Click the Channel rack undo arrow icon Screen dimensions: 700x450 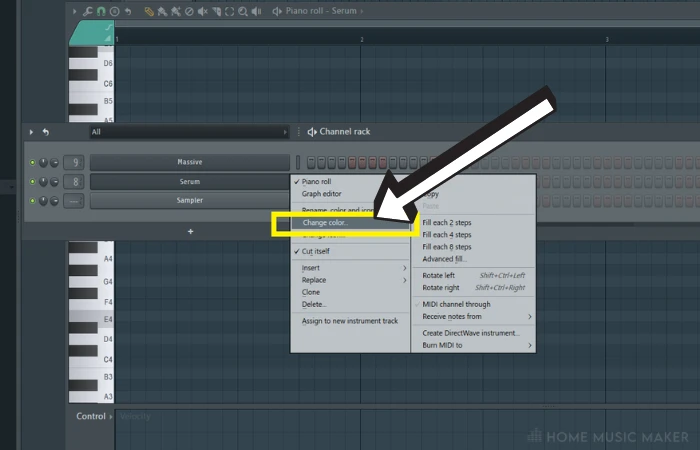[46, 132]
